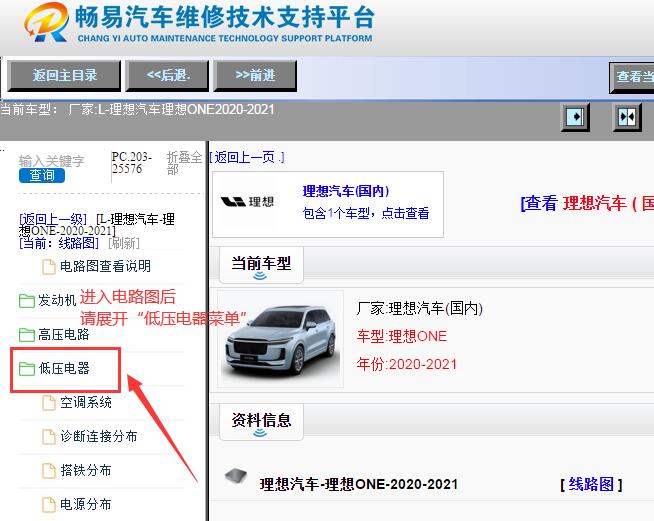Click the 高压电路 folder icon
Image resolution: width=654 pixels, height=521 pixels.
coord(27,335)
